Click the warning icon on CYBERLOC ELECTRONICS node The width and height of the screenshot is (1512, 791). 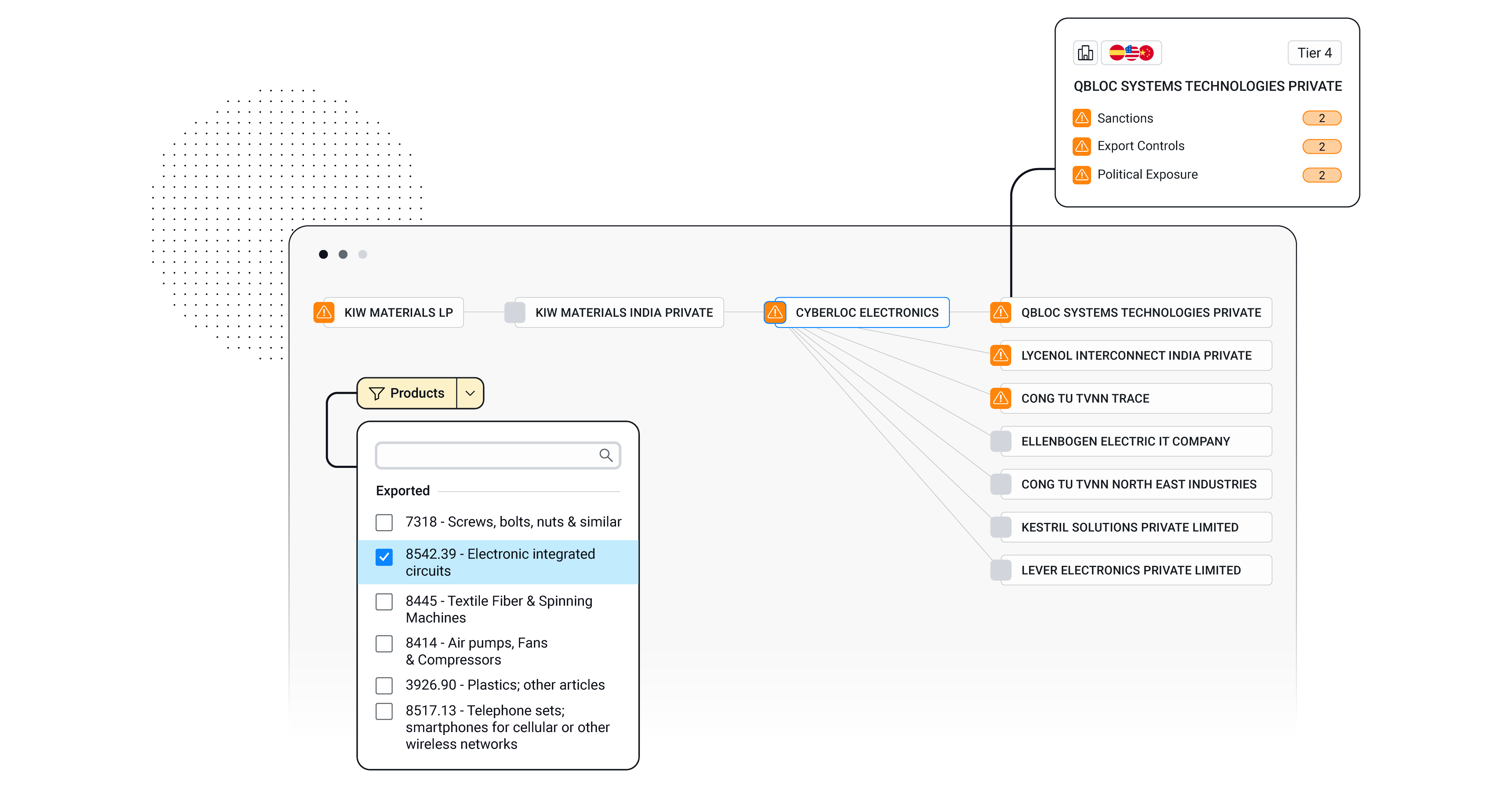[x=775, y=312]
